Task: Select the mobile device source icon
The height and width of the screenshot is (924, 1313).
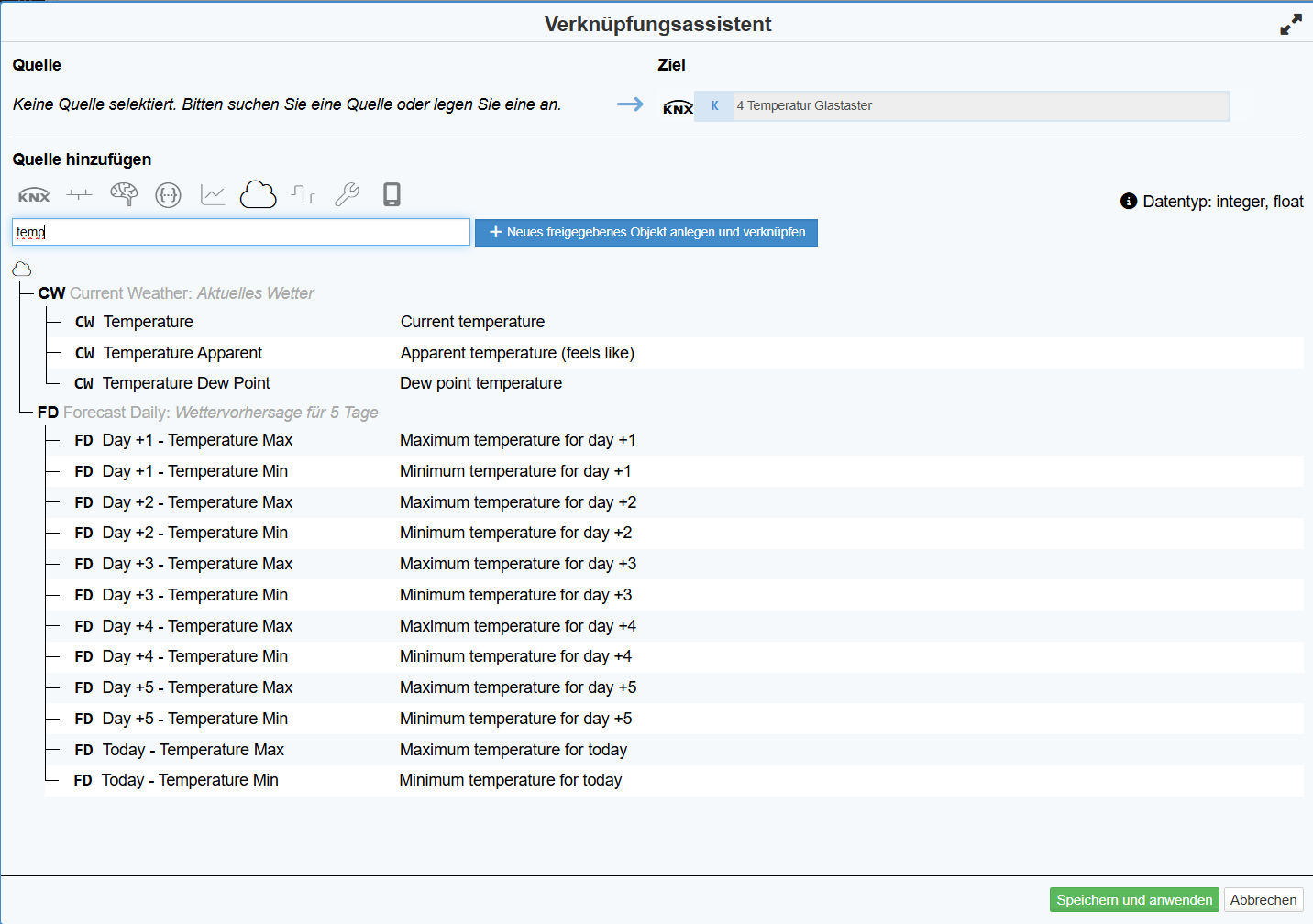Action: click(x=392, y=194)
